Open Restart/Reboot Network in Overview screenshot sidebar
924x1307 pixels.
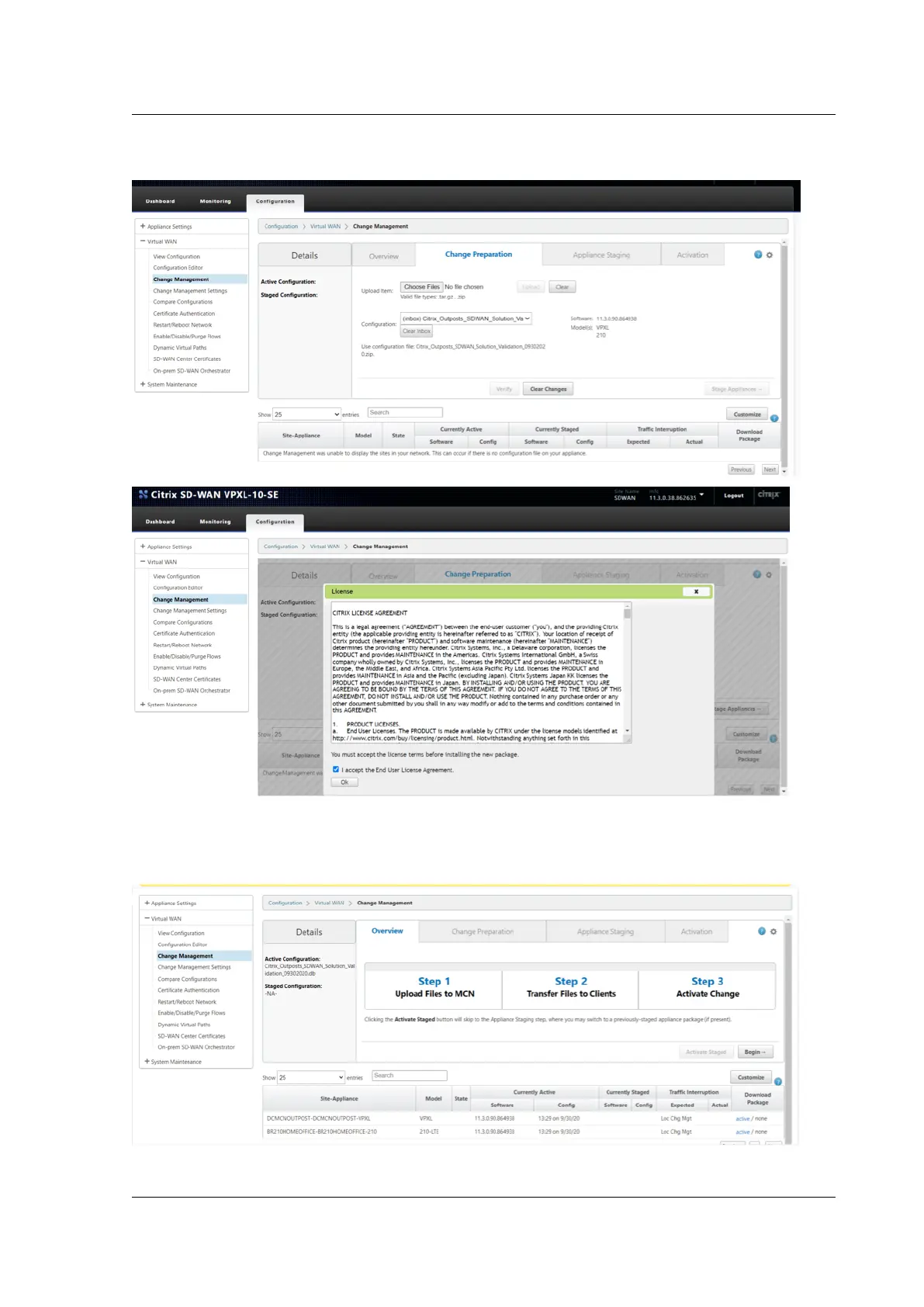coord(187,1002)
